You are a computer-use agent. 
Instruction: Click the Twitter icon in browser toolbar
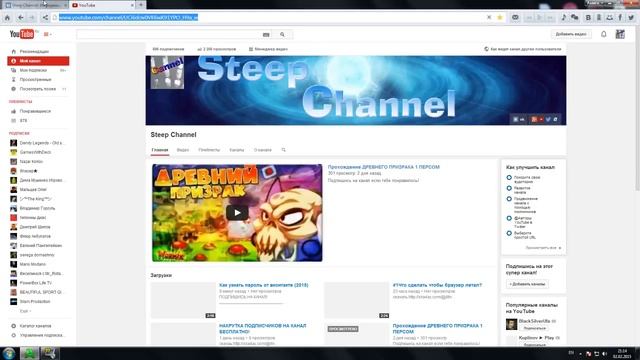click(631, 18)
